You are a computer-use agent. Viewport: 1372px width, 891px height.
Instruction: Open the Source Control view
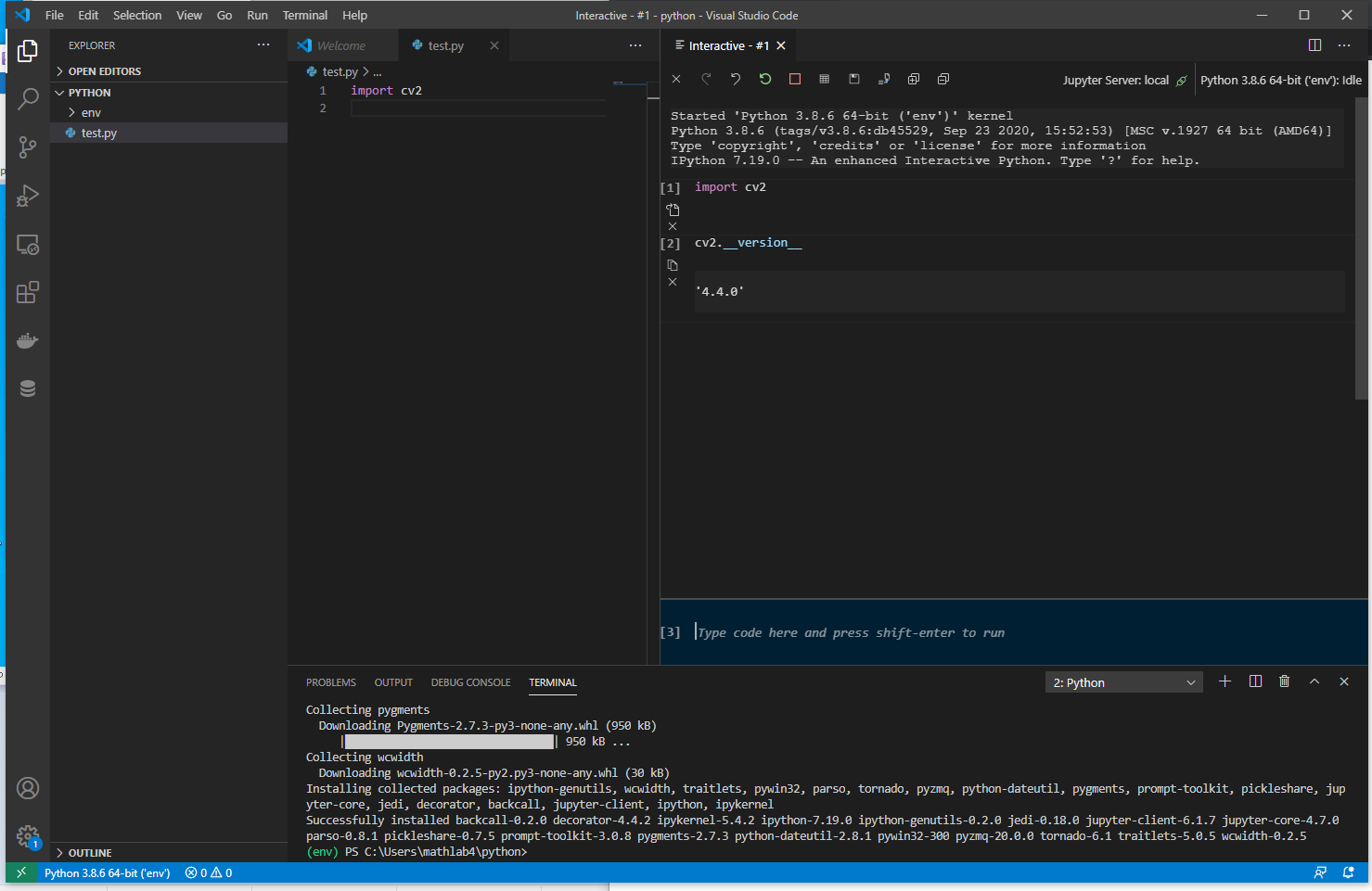coord(27,147)
